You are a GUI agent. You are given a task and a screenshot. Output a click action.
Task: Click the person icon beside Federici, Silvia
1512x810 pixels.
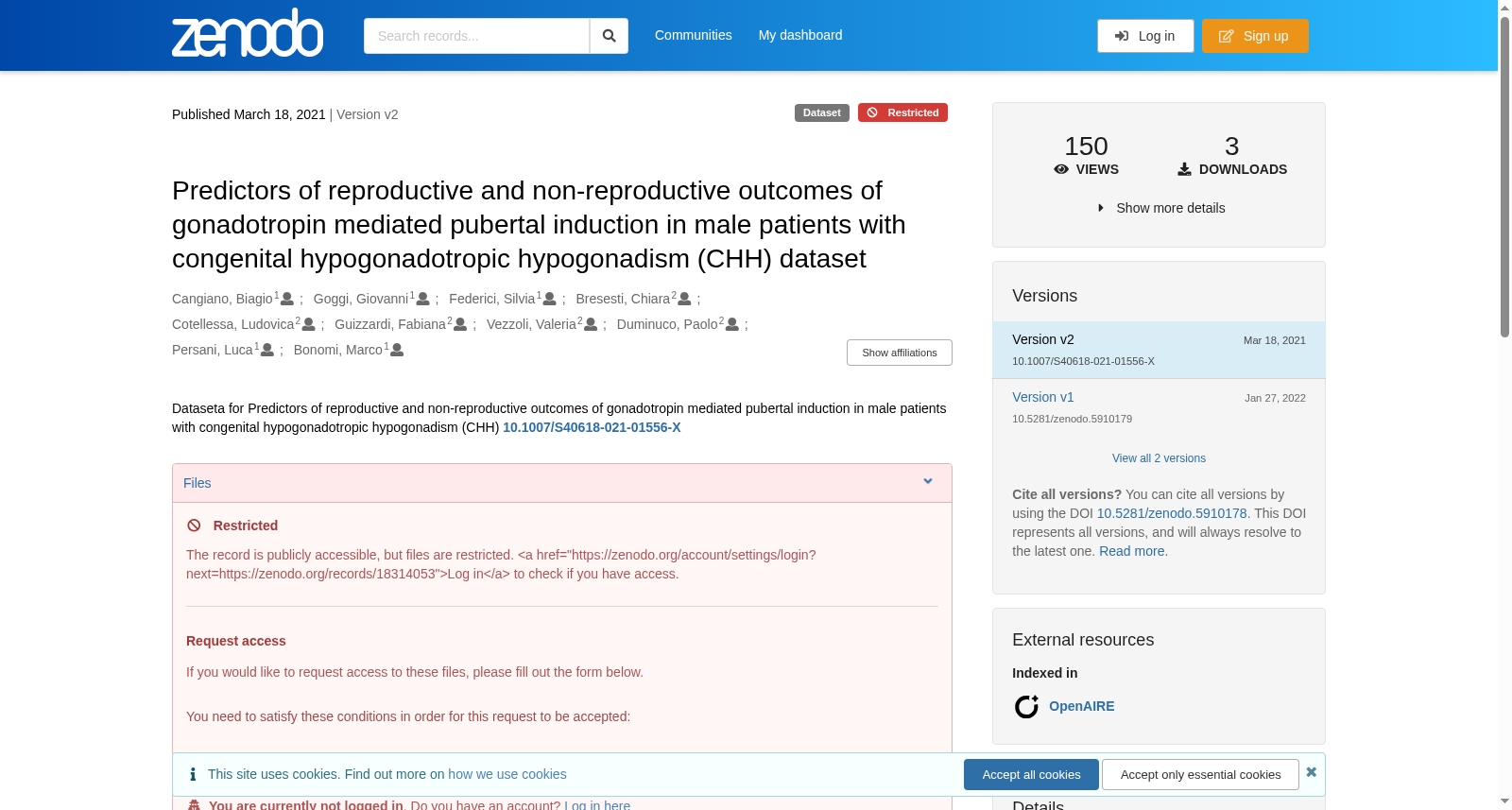point(550,299)
